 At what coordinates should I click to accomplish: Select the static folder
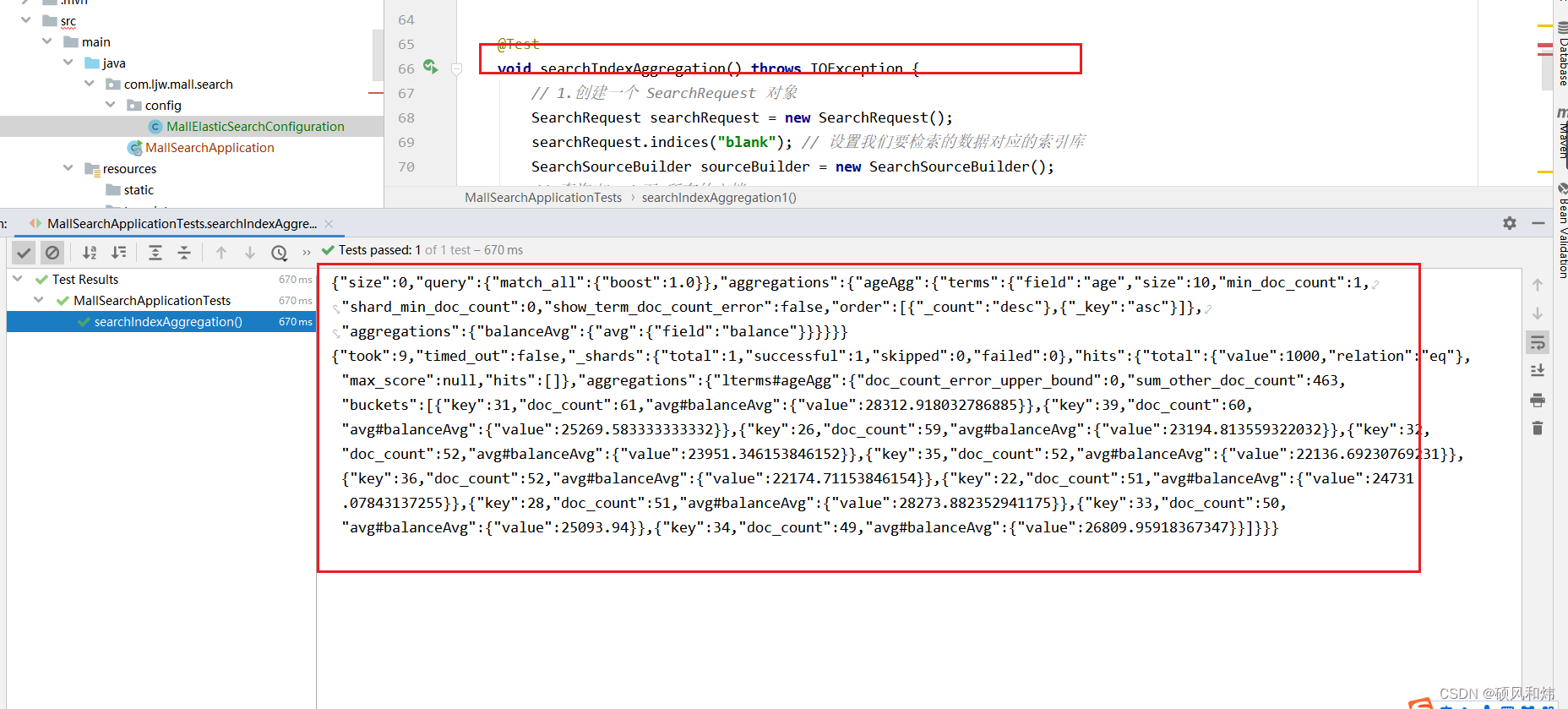[139, 190]
